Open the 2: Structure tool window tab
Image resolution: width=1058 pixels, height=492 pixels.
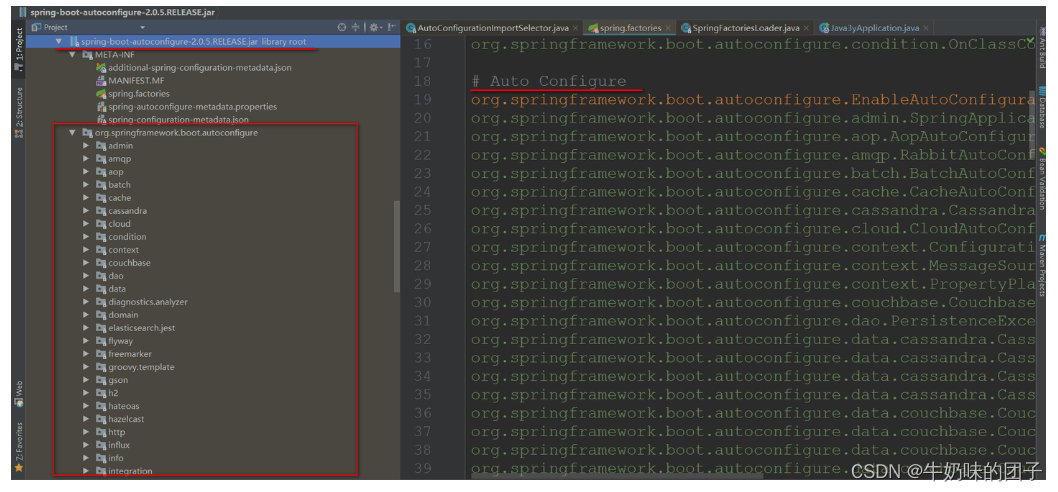point(19,111)
